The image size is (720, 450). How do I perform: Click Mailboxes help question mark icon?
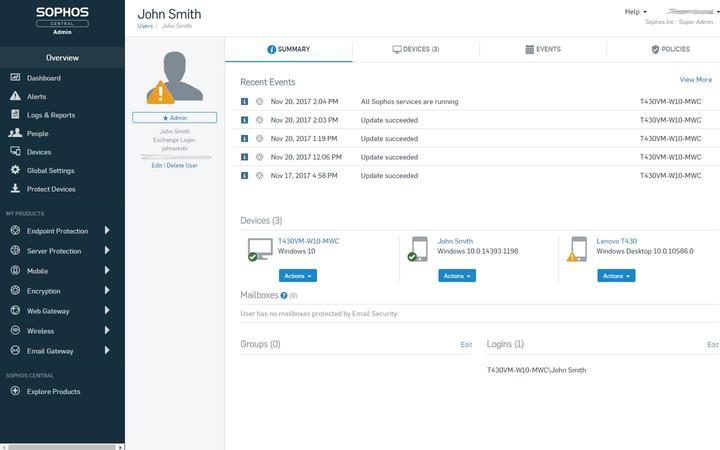click(284, 295)
